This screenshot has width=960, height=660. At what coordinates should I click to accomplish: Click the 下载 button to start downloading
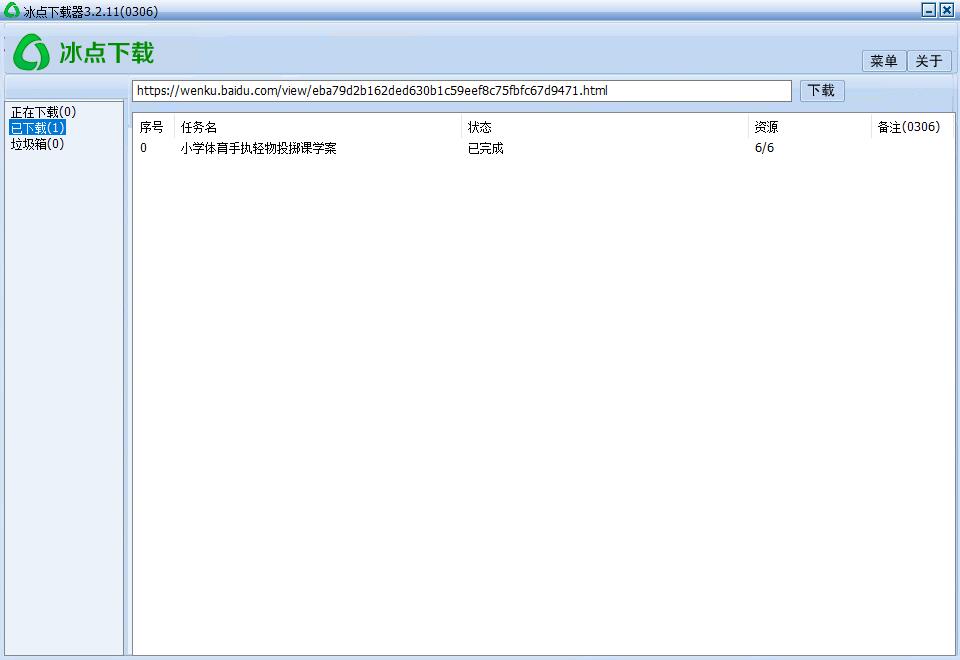(x=821, y=90)
